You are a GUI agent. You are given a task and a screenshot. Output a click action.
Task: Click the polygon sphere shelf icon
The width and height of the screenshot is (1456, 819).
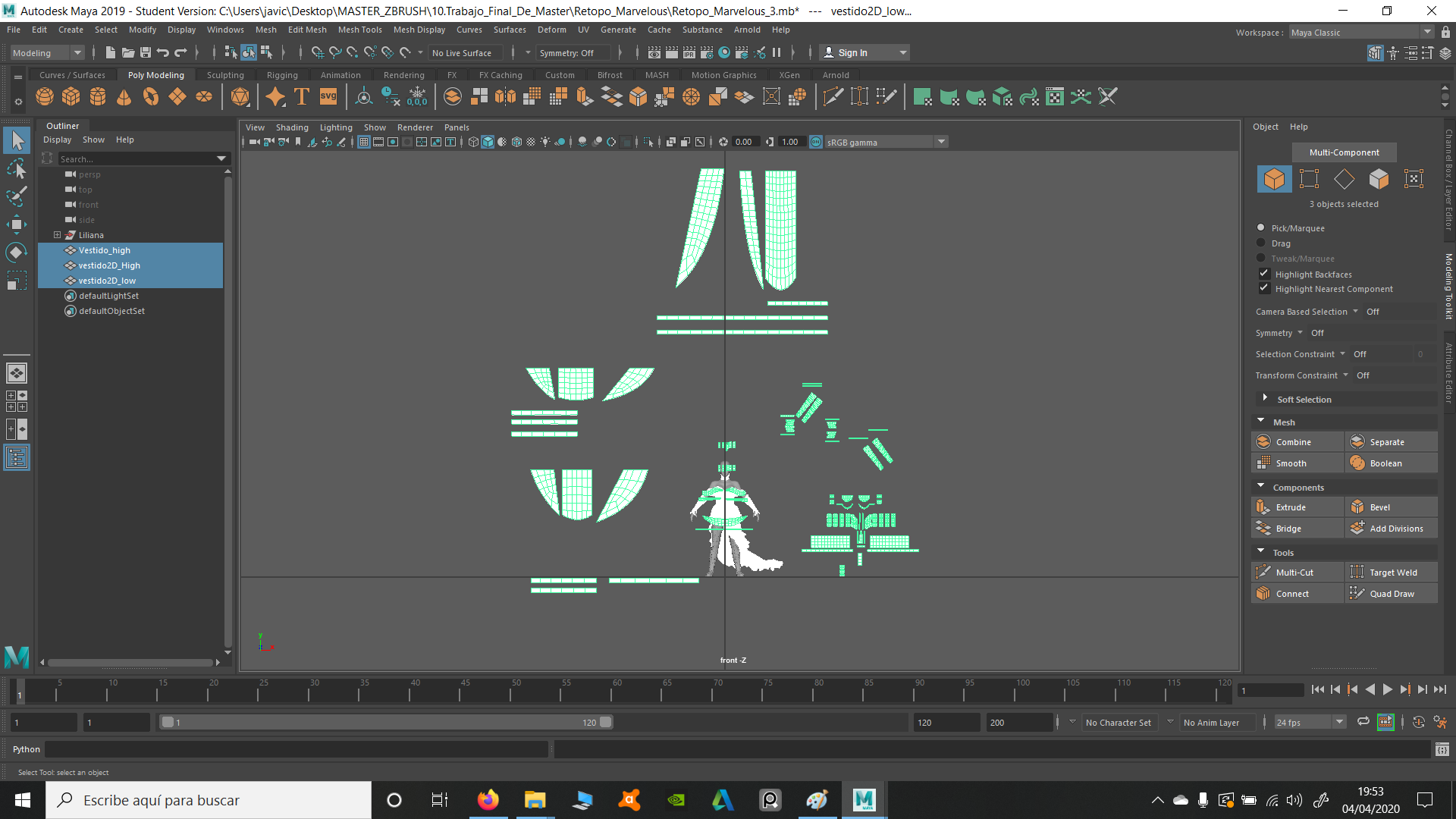(x=45, y=97)
